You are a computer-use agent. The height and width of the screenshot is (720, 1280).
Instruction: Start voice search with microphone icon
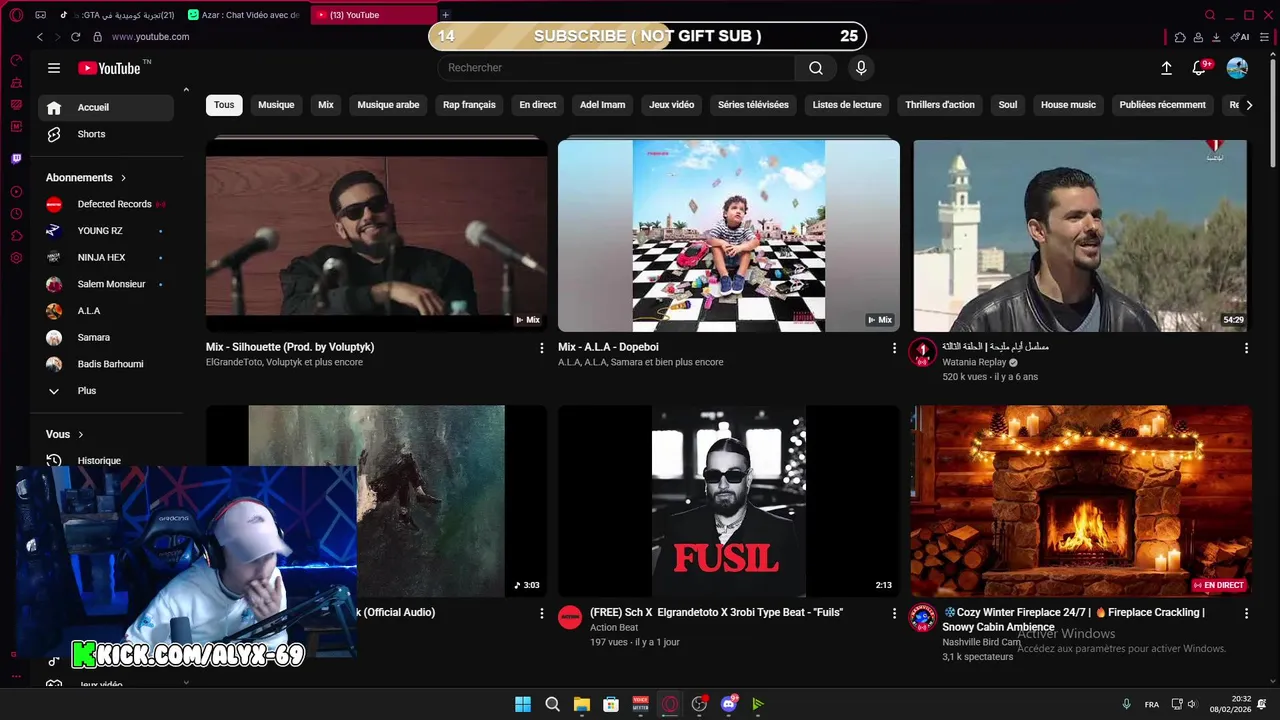[x=861, y=68]
